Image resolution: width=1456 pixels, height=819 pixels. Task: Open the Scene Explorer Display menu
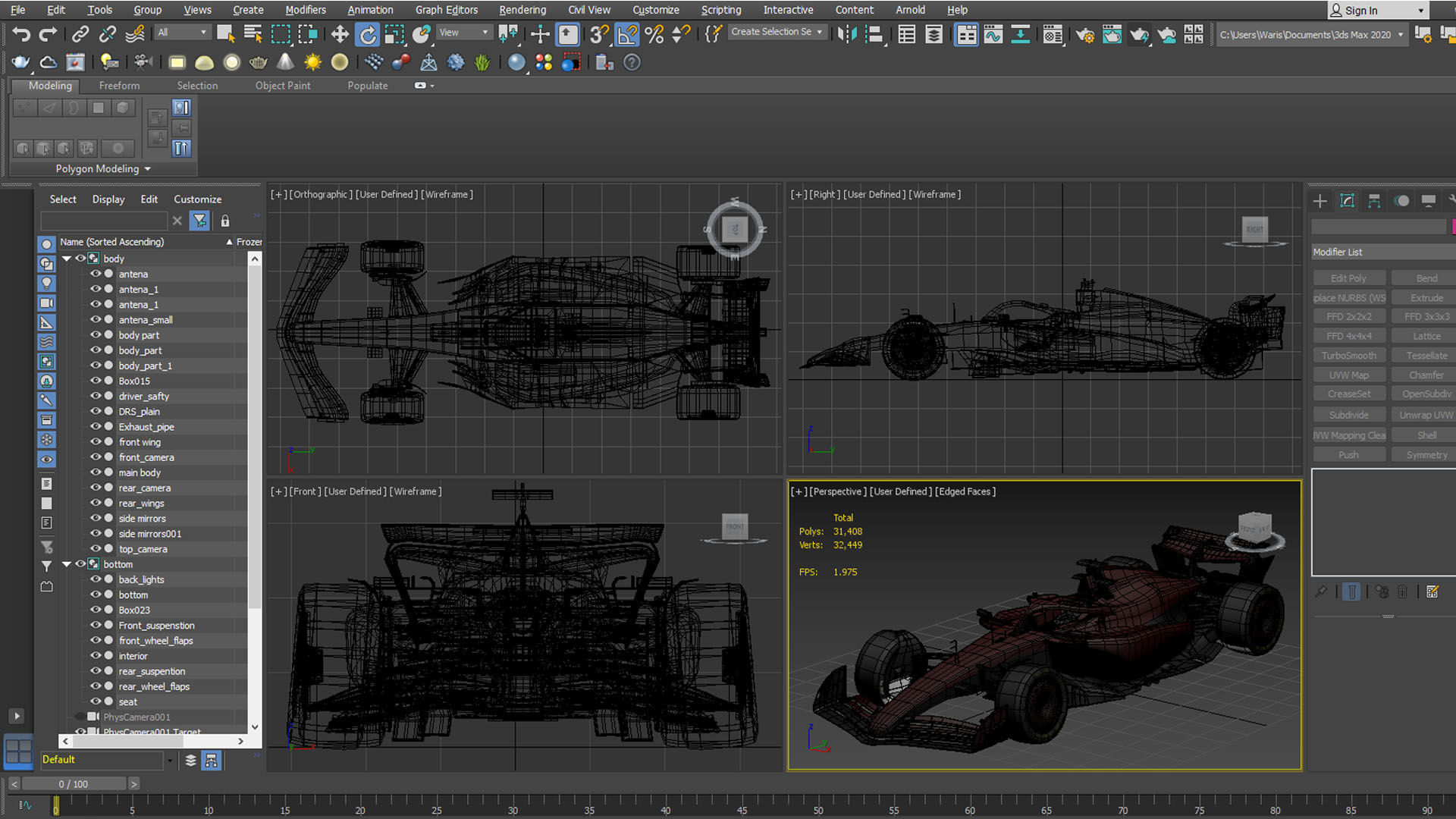pos(108,199)
